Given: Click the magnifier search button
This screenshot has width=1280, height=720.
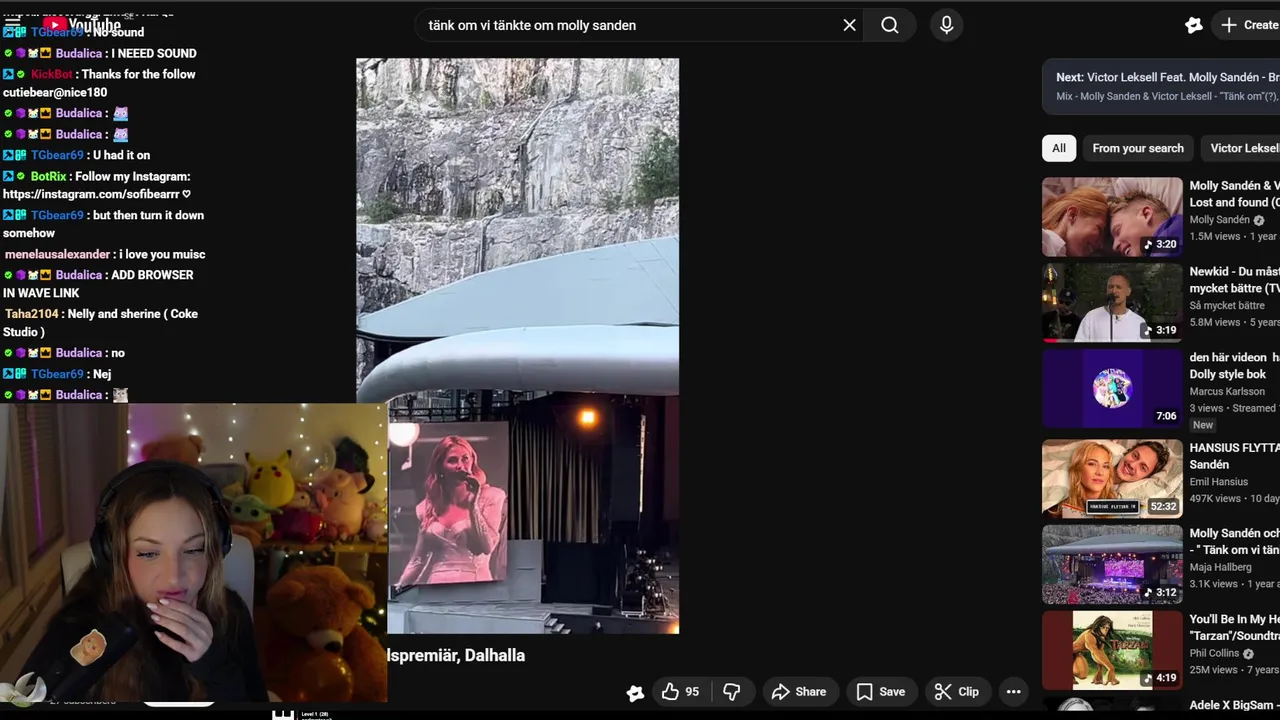Looking at the screenshot, I should pyautogui.click(x=890, y=25).
